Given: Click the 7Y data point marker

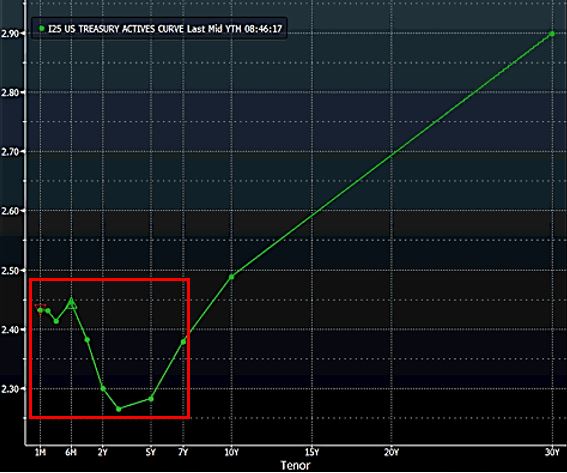Looking at the screenshot, I should point(183,341).
